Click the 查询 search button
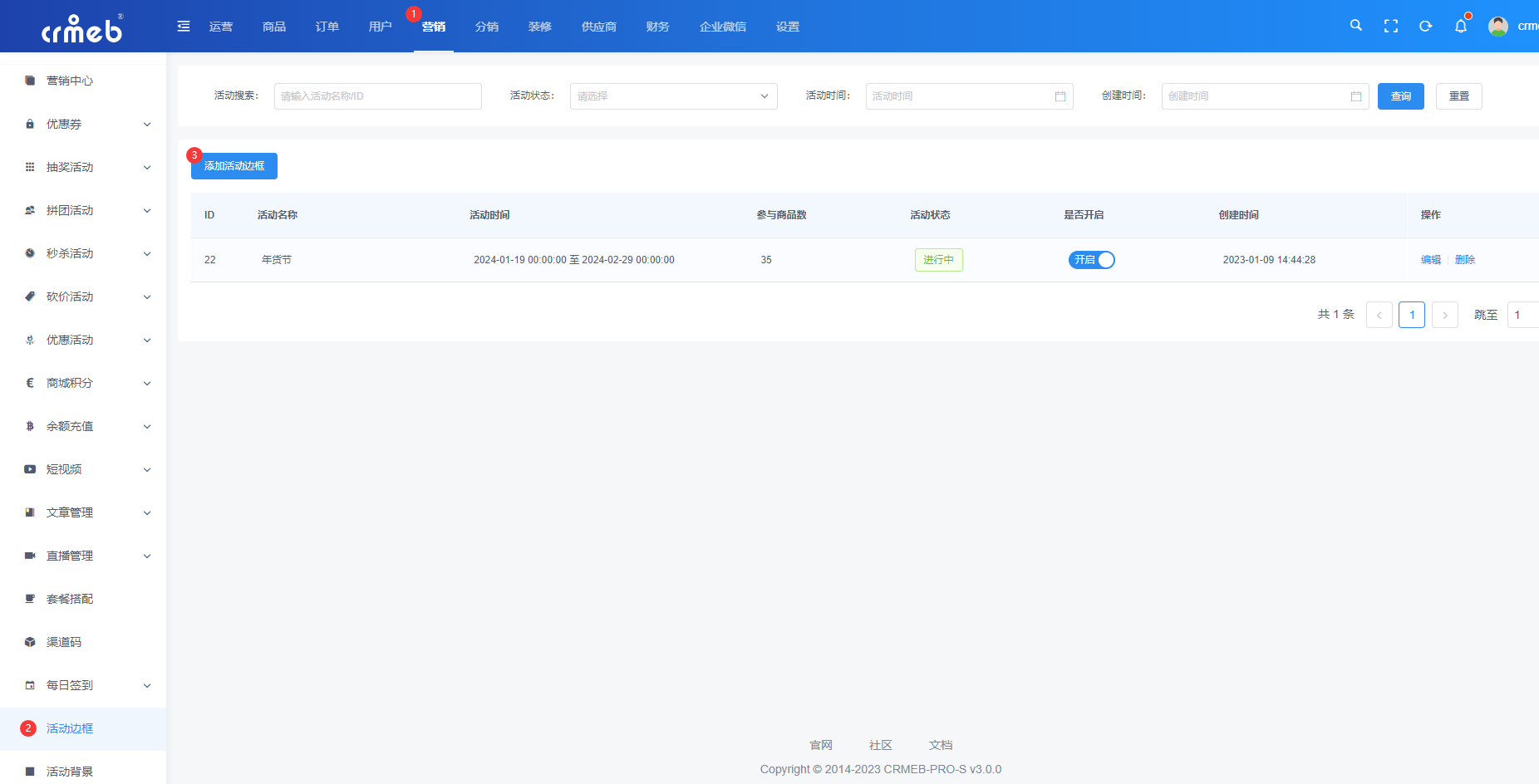Image resolution: width=1539 pixels, height=784 pixels. (x=1401, y=96)
